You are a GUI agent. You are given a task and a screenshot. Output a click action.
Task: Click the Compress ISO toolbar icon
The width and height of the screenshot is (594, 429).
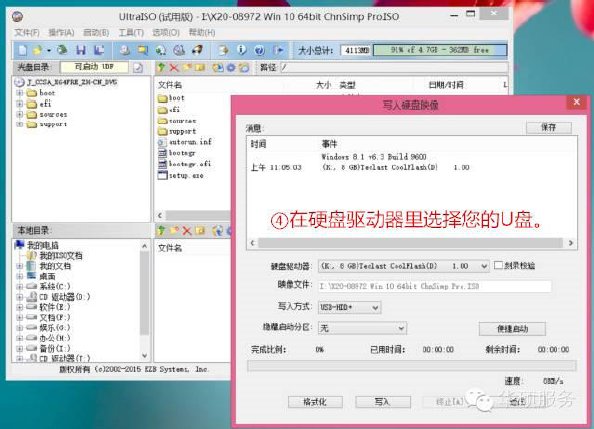click(161, 50)
